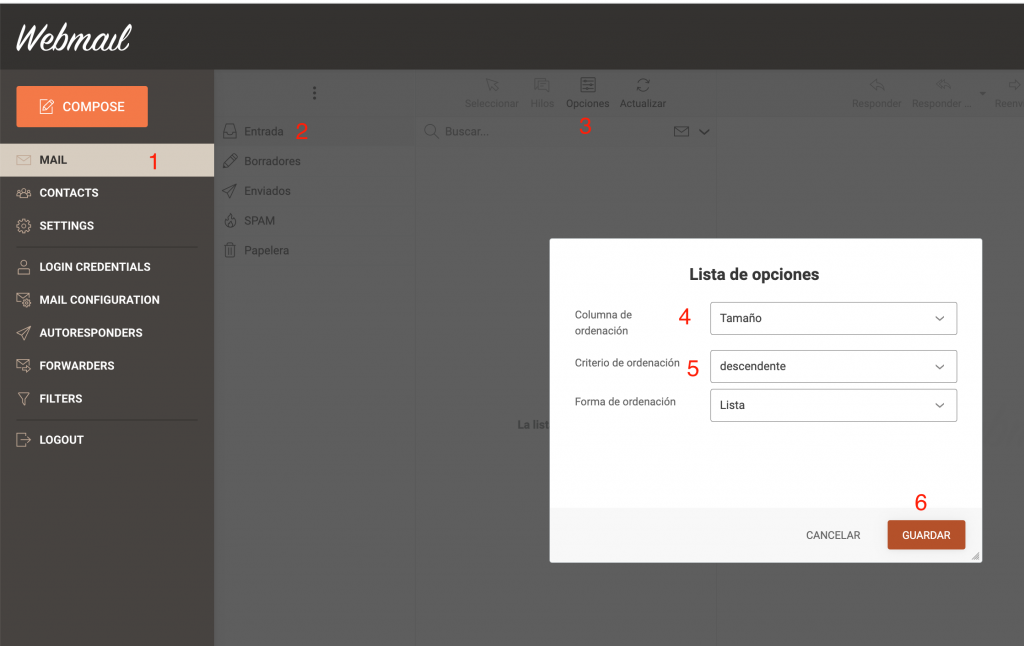Open the three-dot folder actions menu
This screenshot has height=646, width=1024.
coord(314,93)
